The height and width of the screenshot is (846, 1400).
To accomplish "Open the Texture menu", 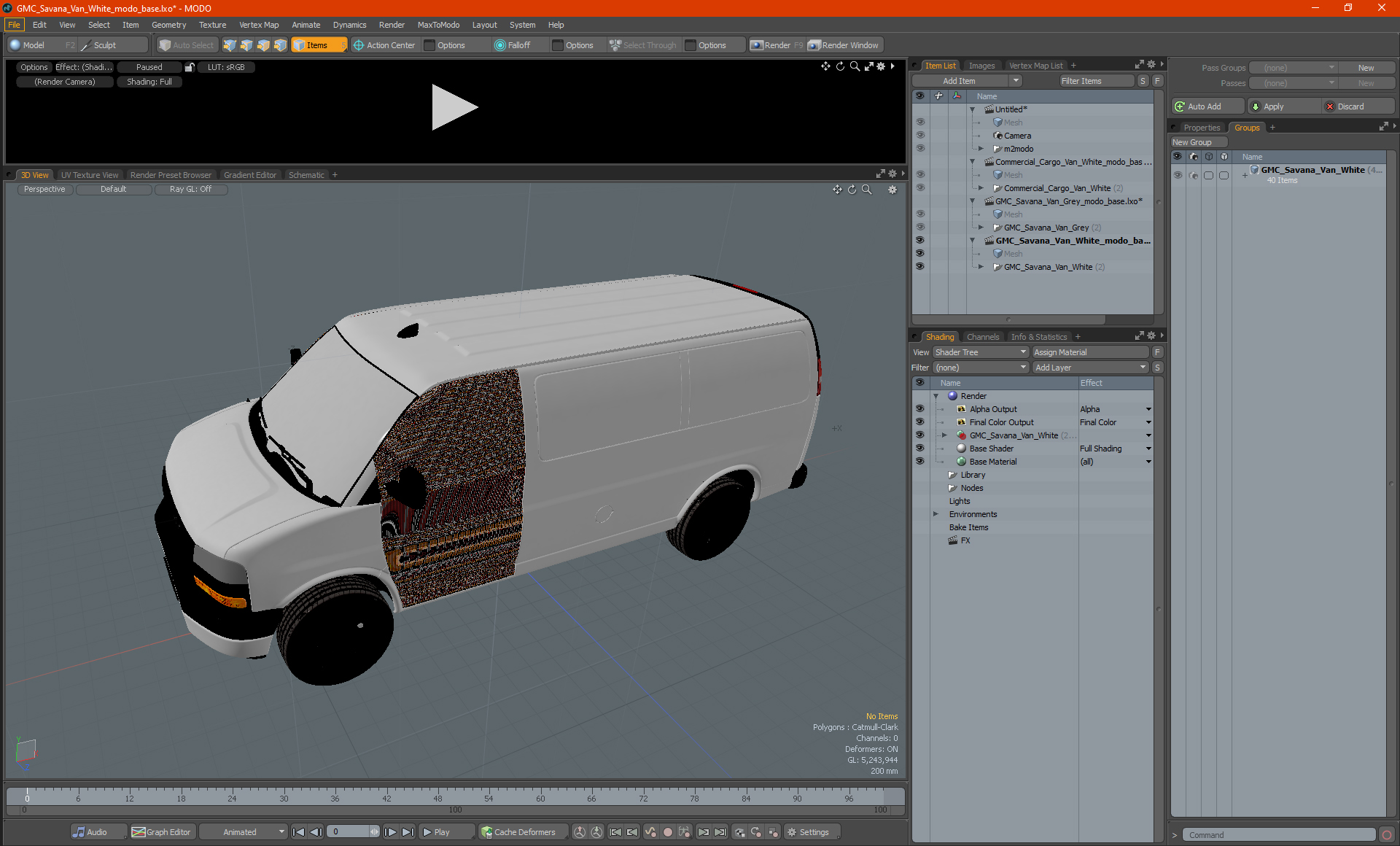I will pyautogui.click(x=212, y=25).
